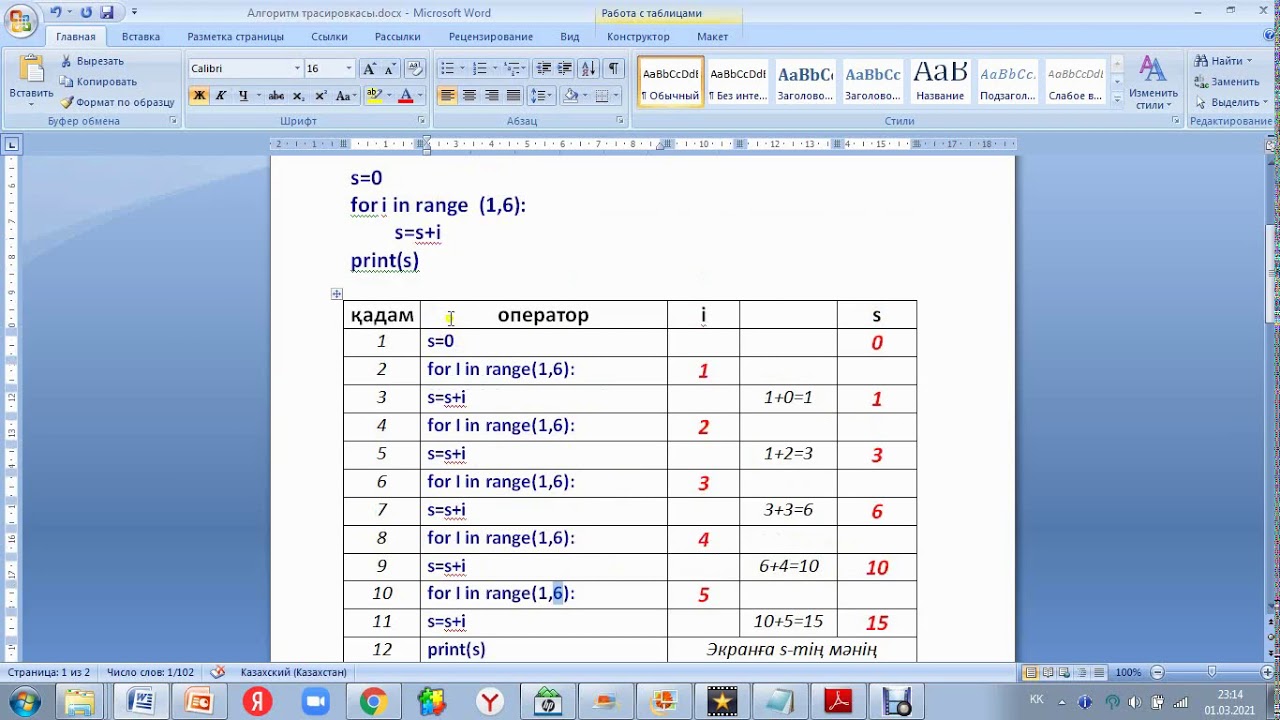Open the font name Calibri dropdown
The height and width of the screenshot is (720, 1280).
(x=297, y=68)
